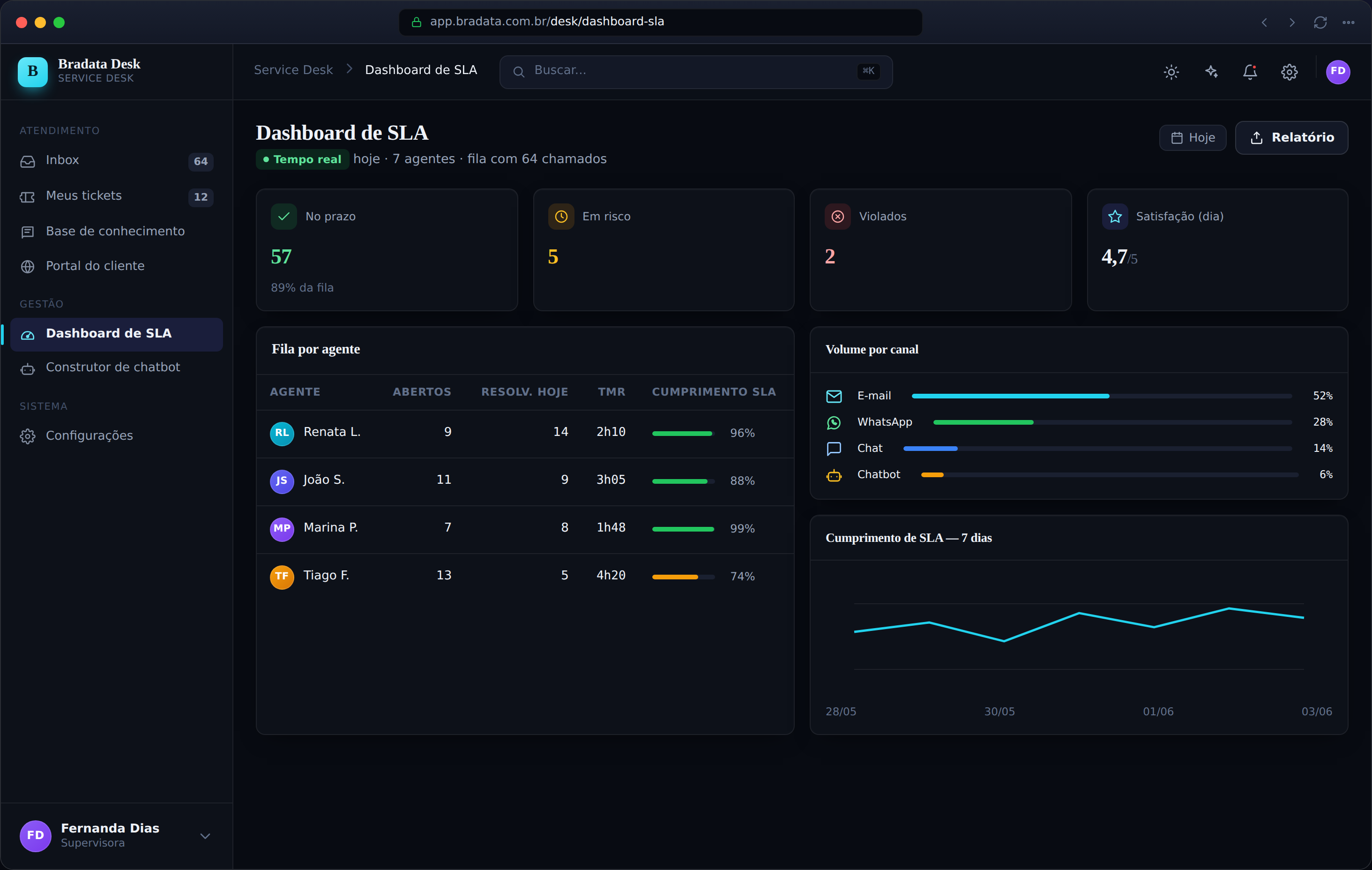The width and height of the screenshot is (1372, 870).
Task: Sort by the ABERTOS column header
Action: 422,392
